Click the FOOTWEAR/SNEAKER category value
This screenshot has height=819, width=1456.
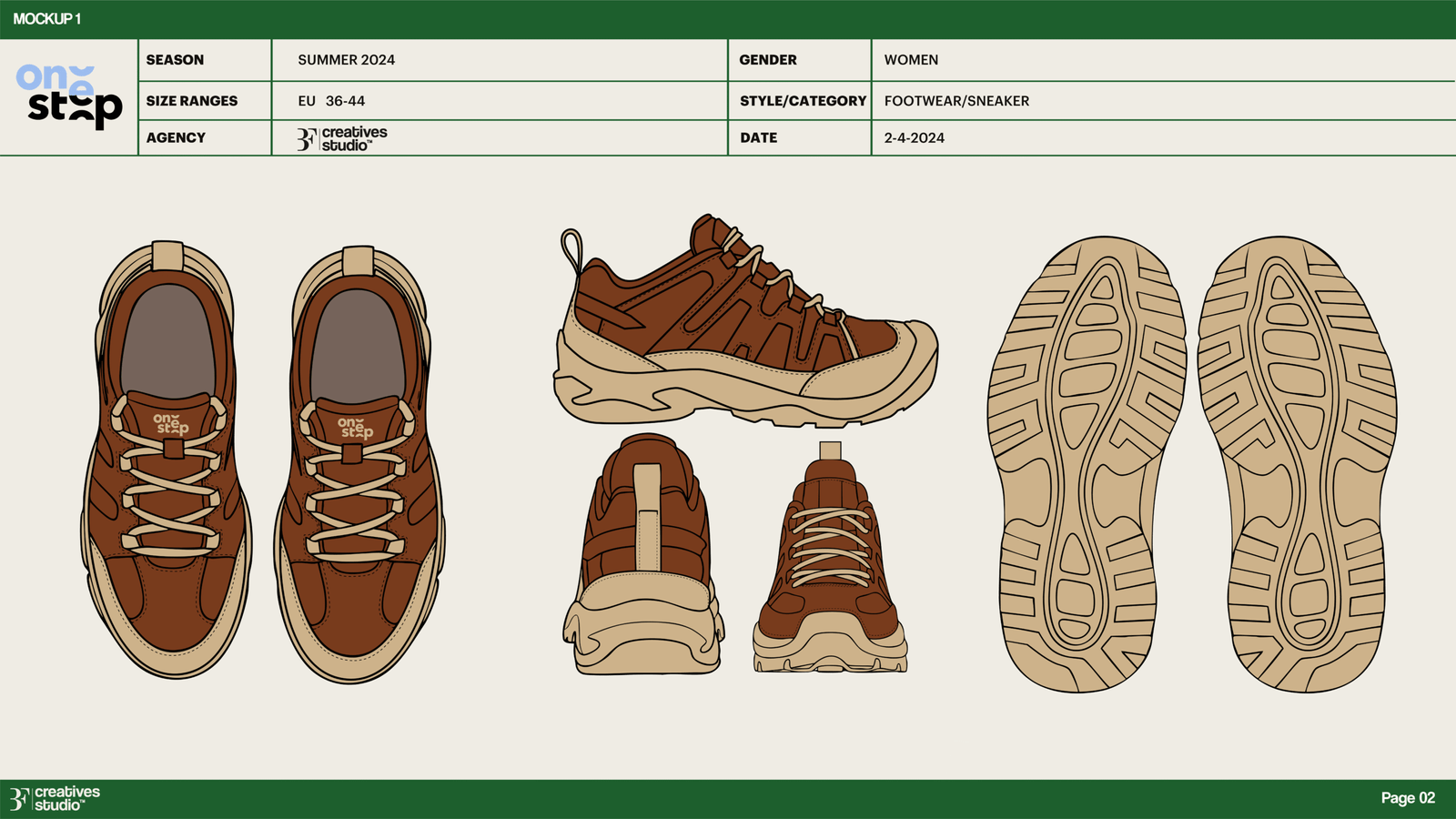956,101
